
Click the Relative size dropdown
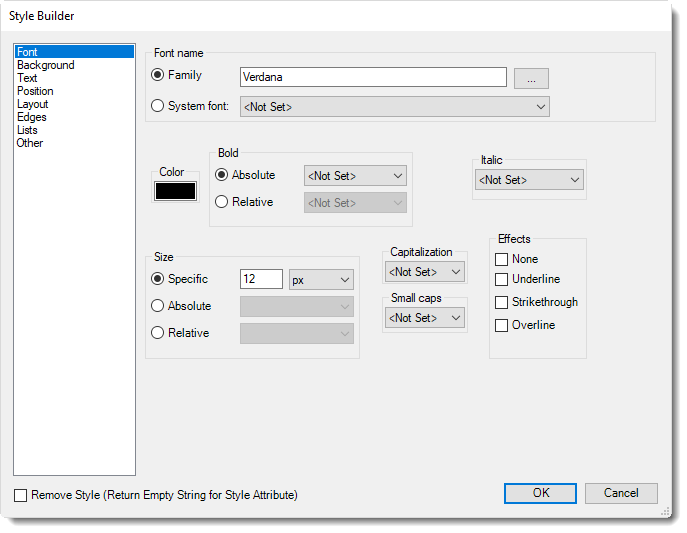[297, 334]
